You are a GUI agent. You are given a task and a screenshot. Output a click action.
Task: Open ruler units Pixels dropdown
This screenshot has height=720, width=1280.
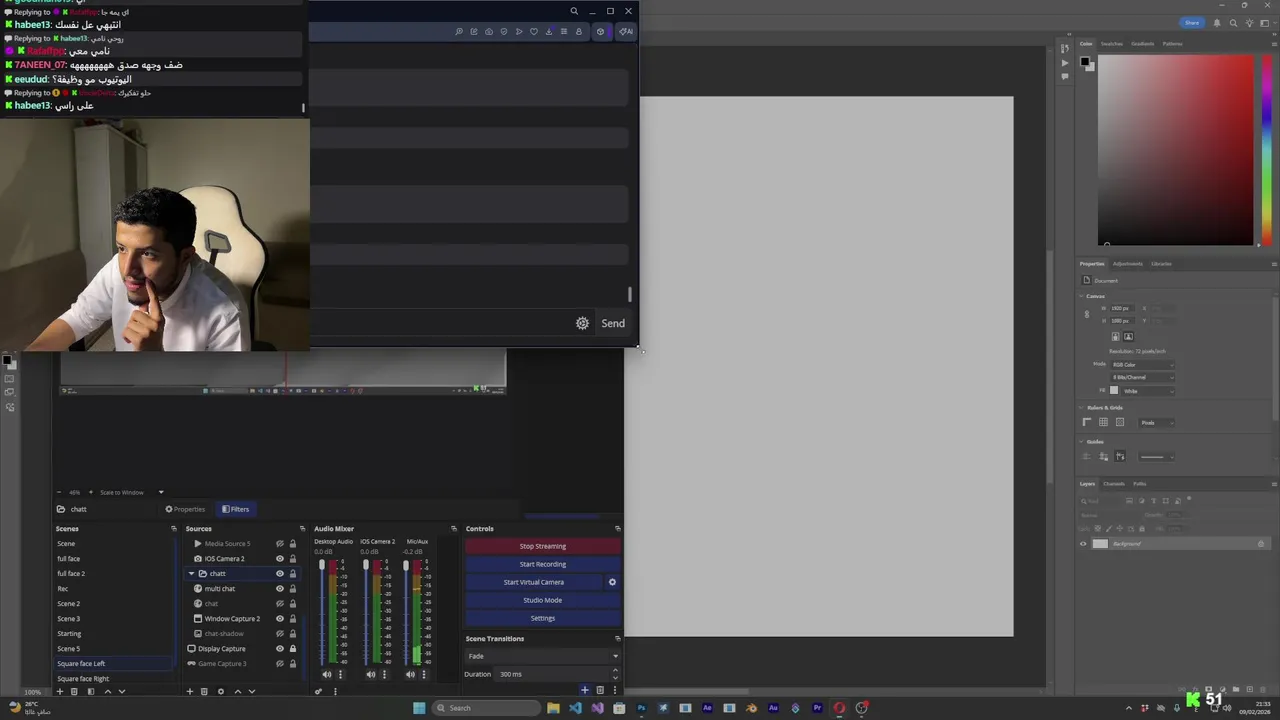coord(1157,423)
